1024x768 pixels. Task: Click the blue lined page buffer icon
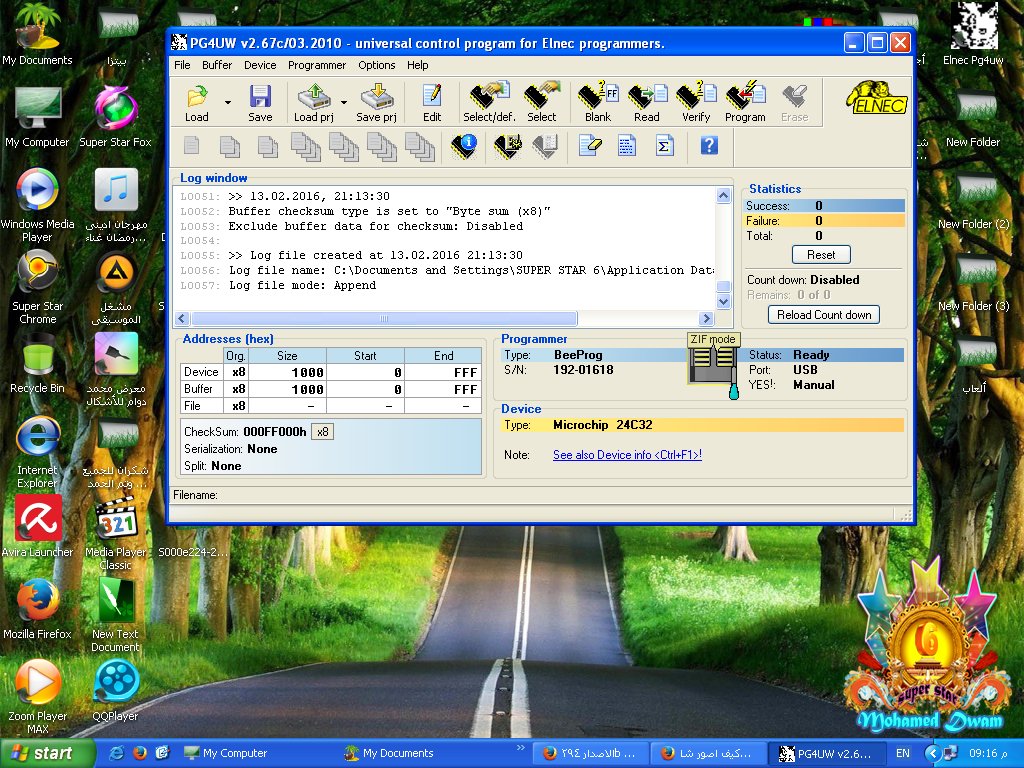pos(627,146)
